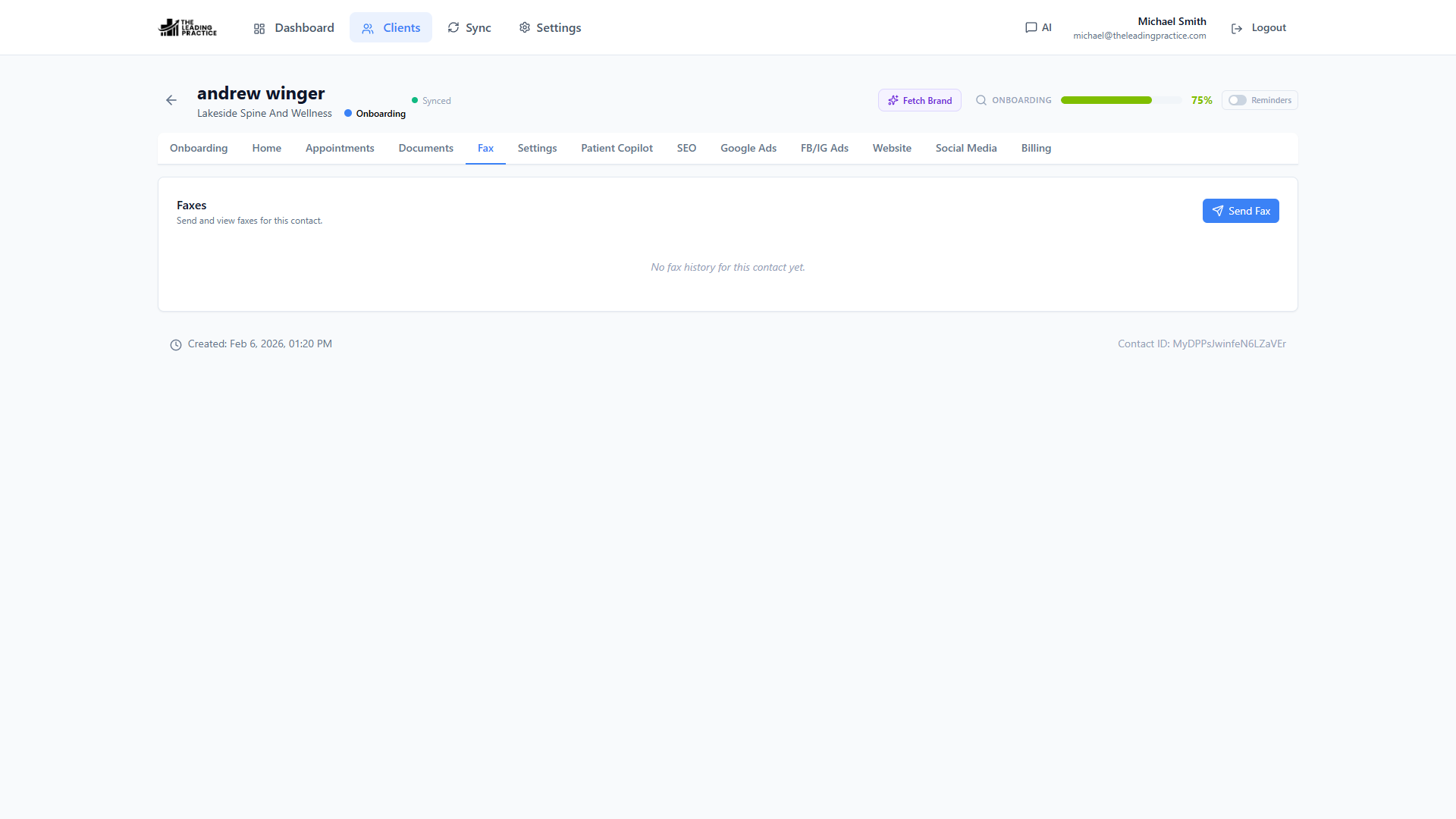Open the Sync nav item
The image size is (1456, 819).
(469, 27)
